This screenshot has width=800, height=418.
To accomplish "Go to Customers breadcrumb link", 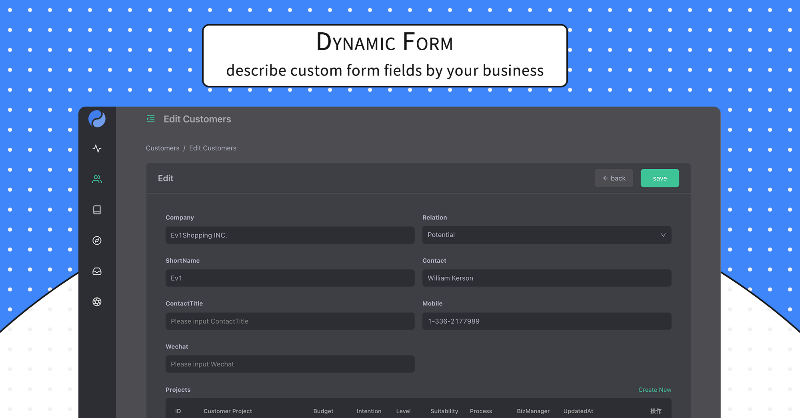I will coord(162,148).
